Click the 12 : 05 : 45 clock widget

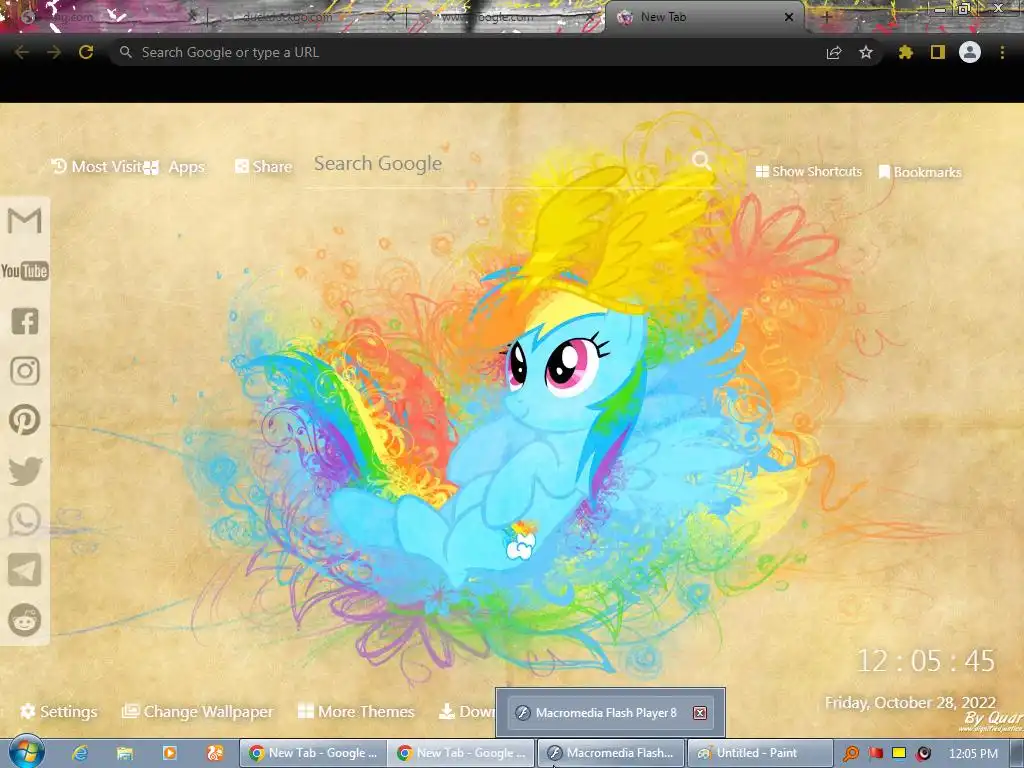click(x=926, y=661)
